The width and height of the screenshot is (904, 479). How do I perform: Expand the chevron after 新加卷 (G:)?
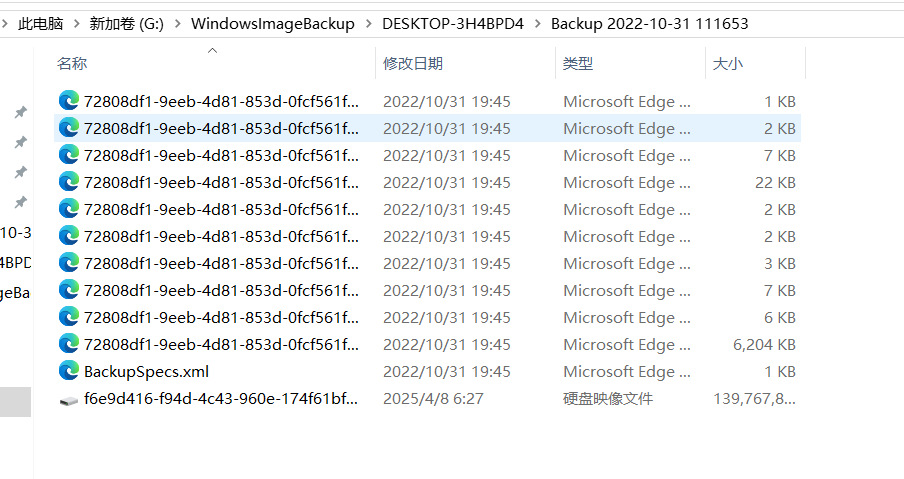pos(177,23)
